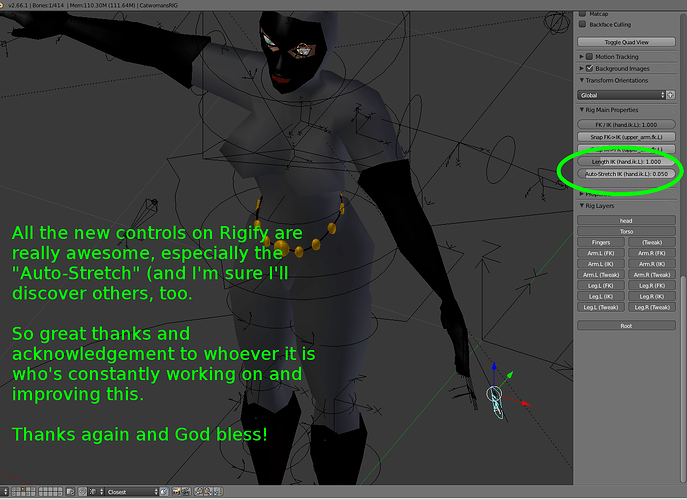
Task: Click Snap FK->IK (upper_arm.fk.L) button
Action: 626,137
